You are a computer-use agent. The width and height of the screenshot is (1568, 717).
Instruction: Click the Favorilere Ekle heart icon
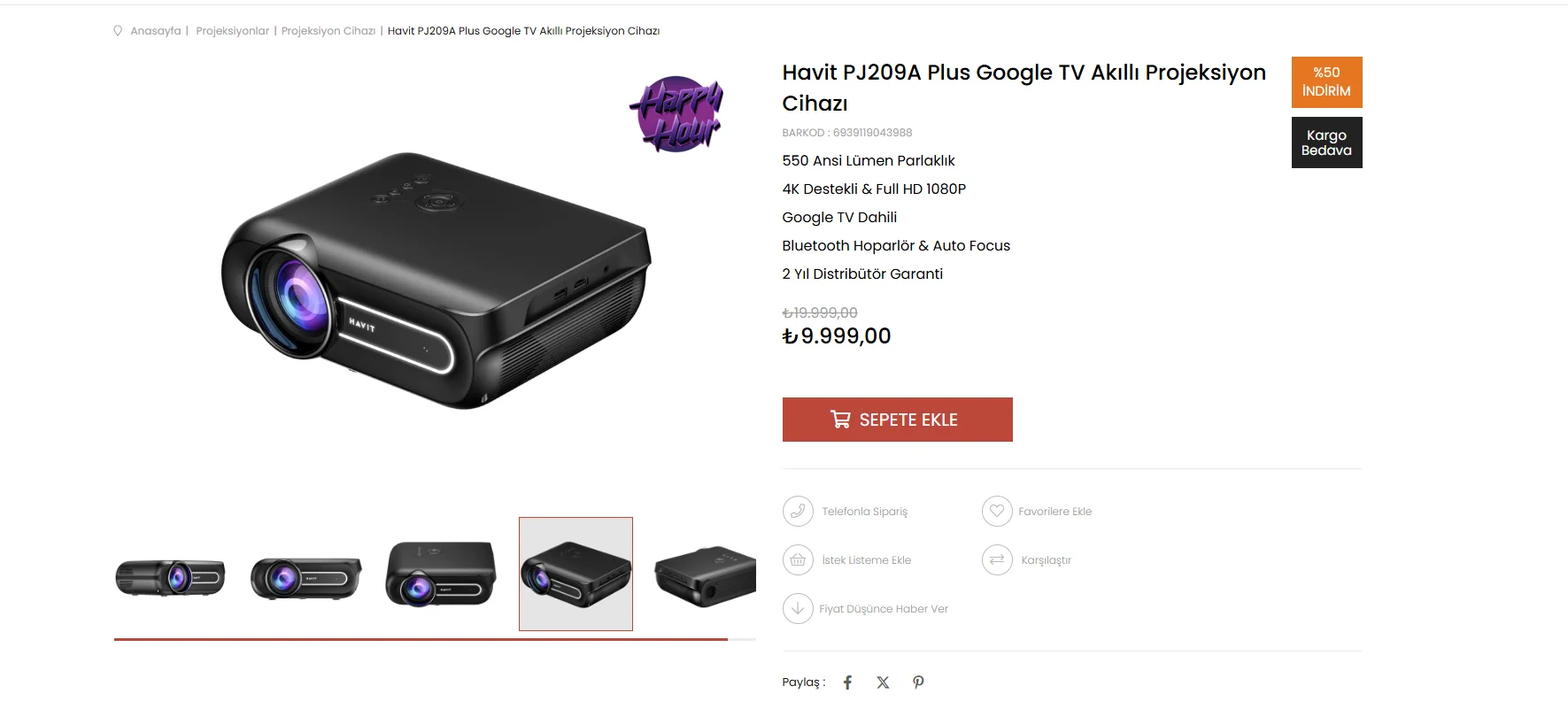click(x=997, y=511)
